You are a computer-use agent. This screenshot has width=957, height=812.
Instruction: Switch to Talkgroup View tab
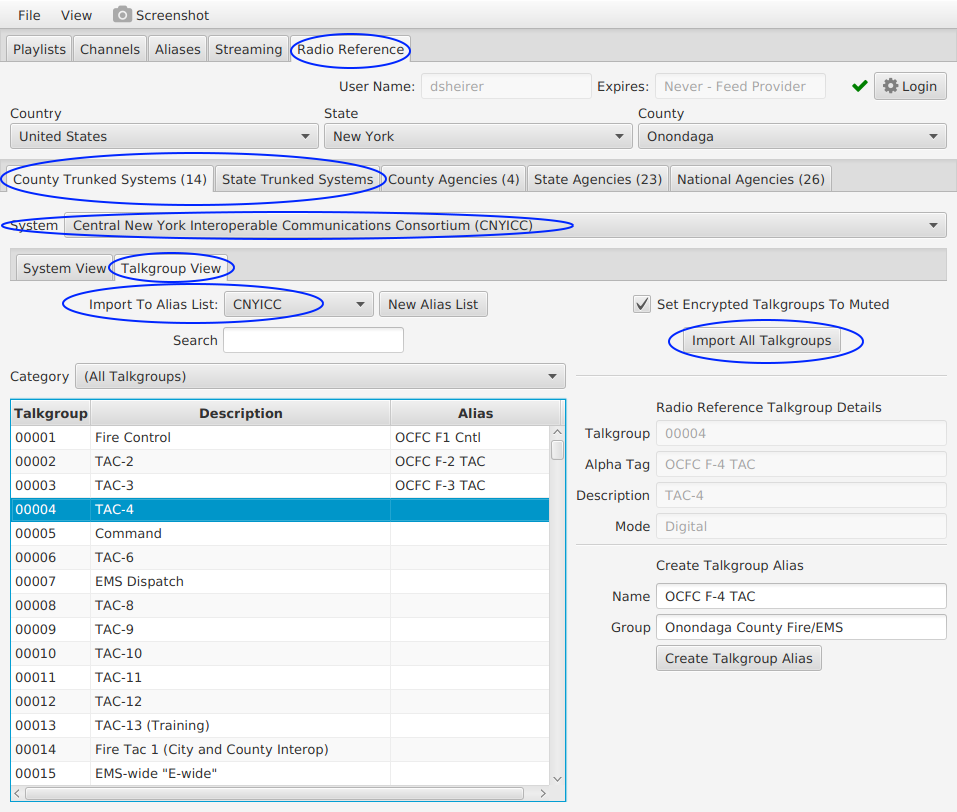[x=171, y=268]
